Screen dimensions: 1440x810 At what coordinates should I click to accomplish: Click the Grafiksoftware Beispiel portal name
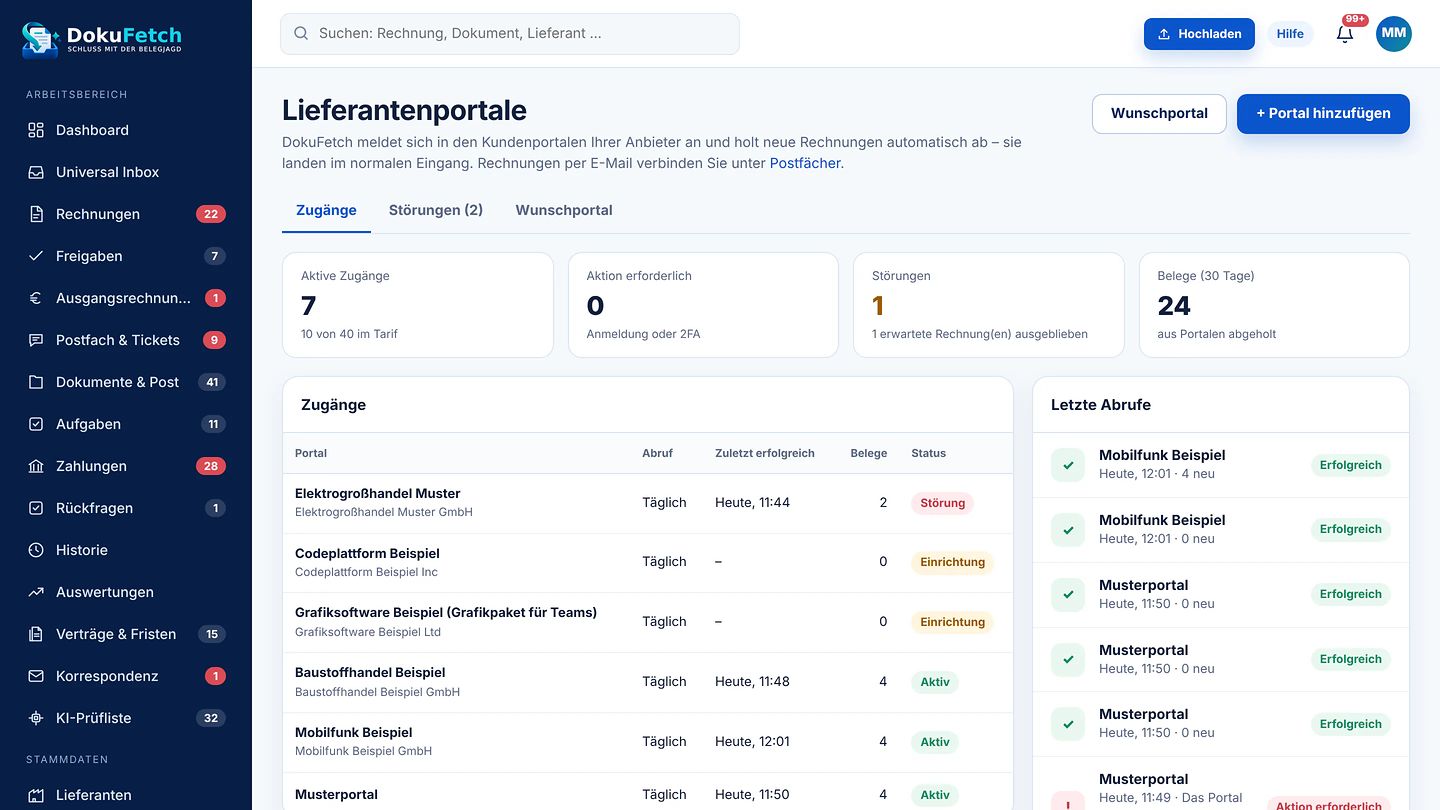tap(446, 612)
